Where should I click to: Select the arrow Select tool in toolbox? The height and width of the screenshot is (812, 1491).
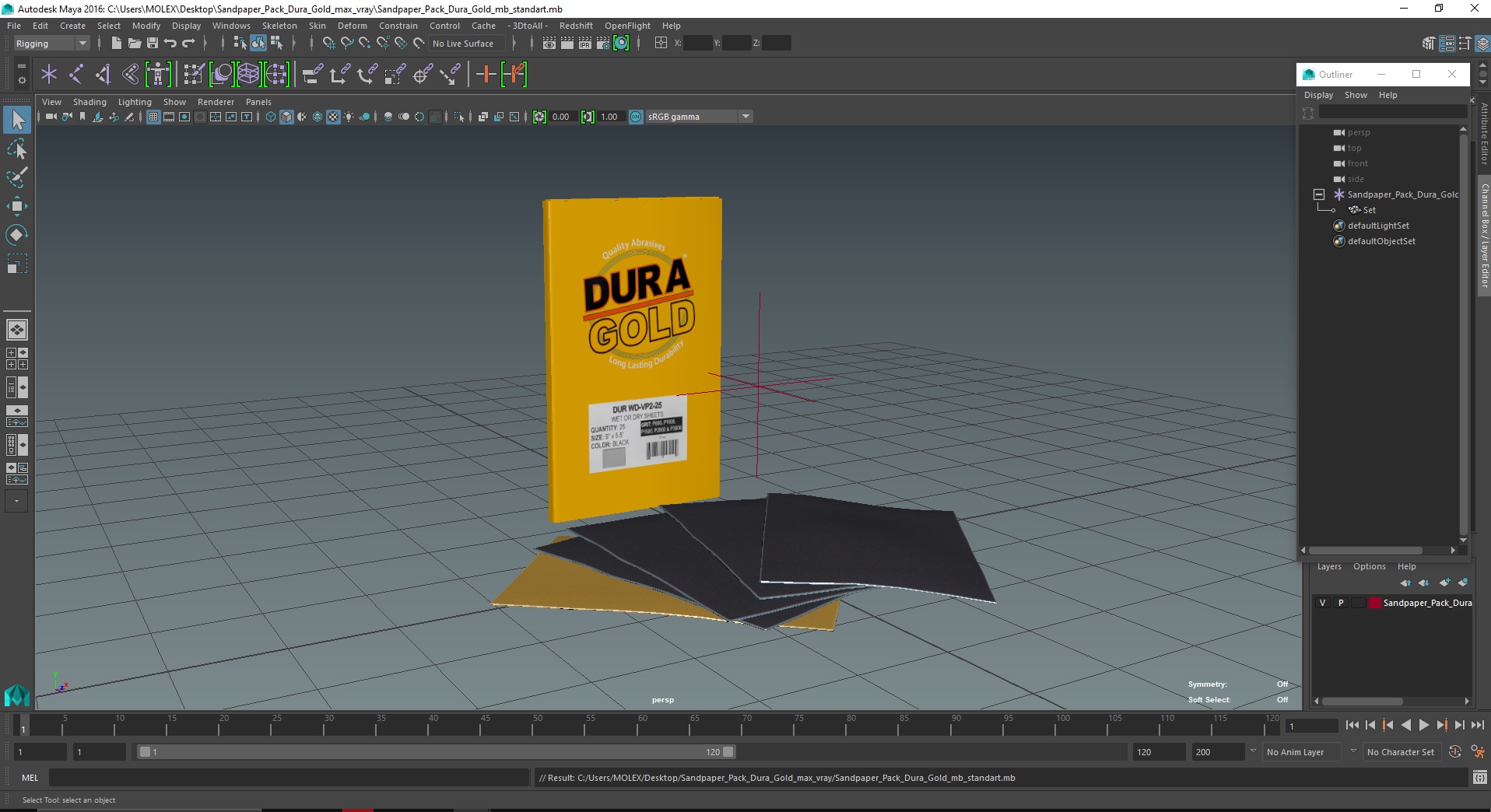point(17,120)
